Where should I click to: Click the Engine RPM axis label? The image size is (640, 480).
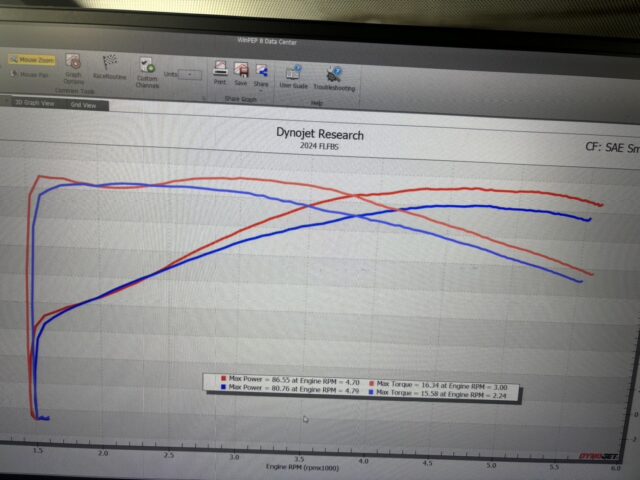click(299, 466)
